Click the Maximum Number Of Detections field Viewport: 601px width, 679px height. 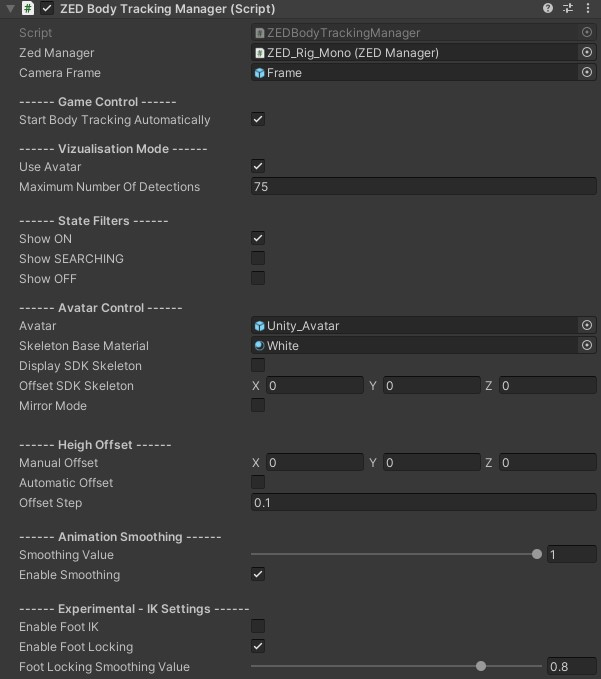[423, 187]
